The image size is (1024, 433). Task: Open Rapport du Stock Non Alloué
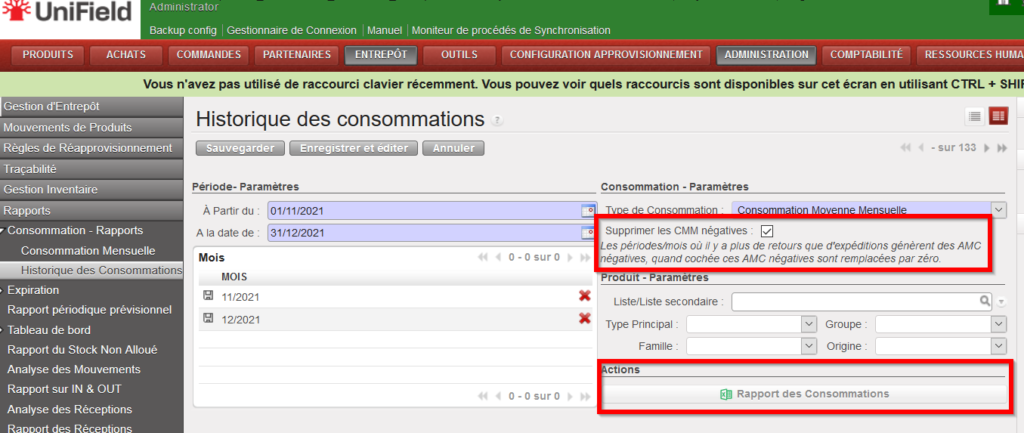[x=82, y=349]
